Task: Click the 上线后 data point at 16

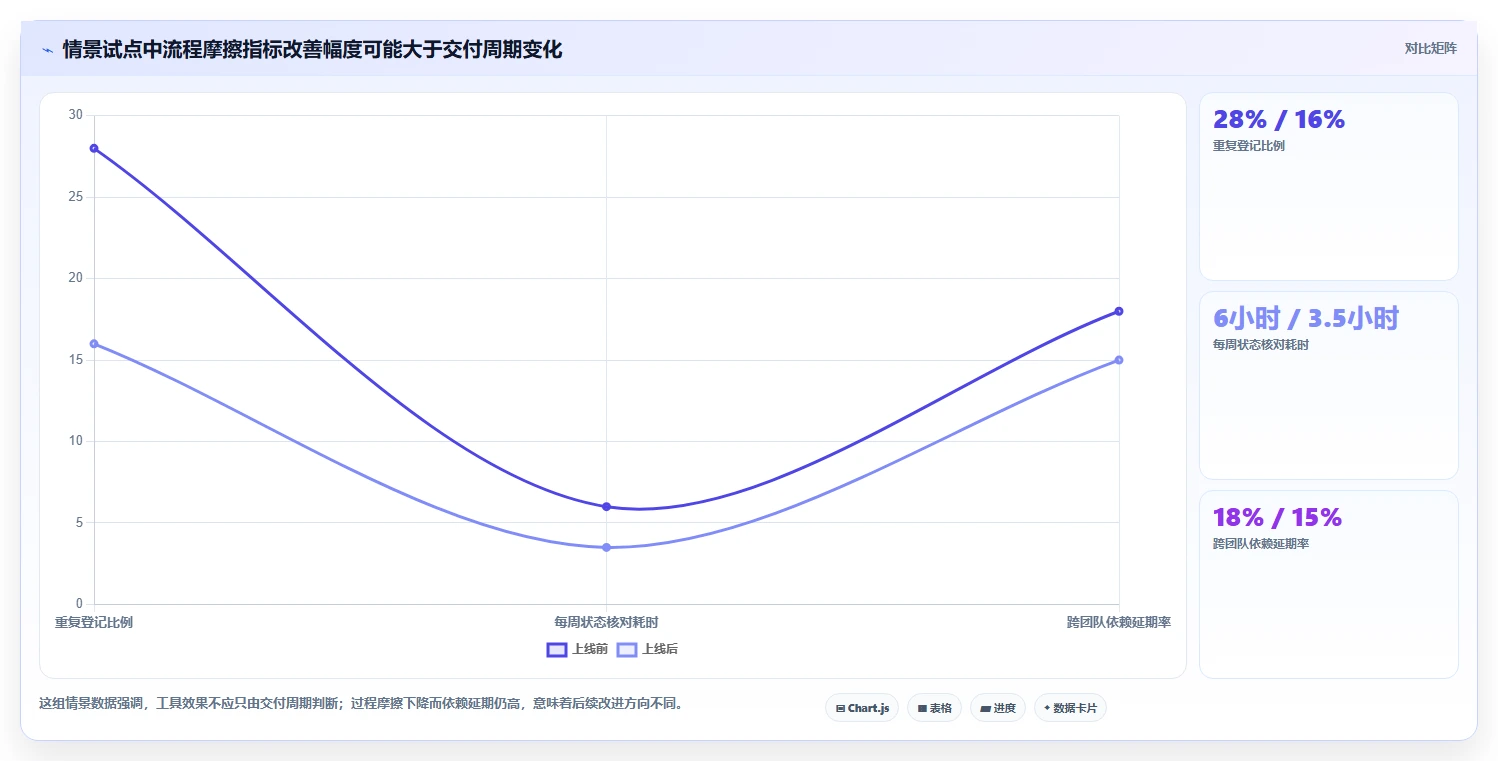Action: click(x=94, y=344)
